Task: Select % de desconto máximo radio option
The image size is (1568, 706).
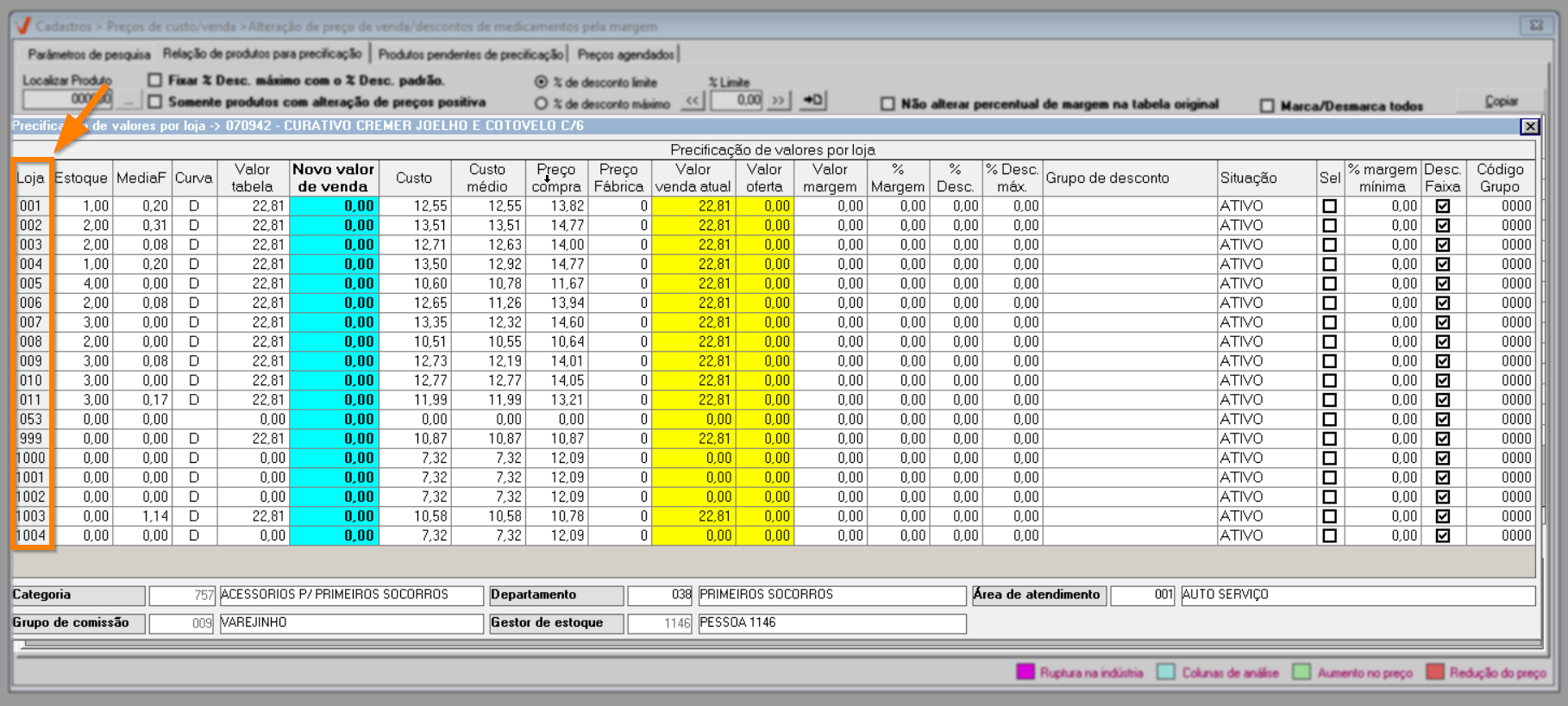Action: click(541, 103)
